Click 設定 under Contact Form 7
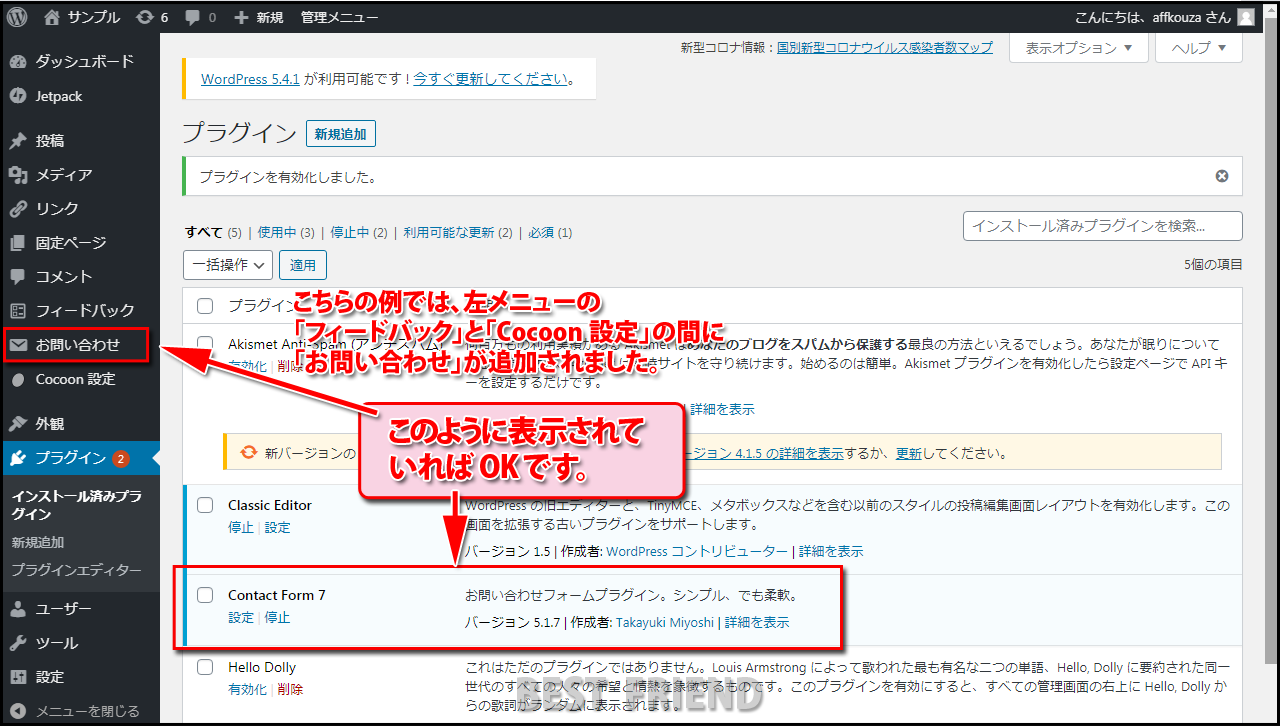 click(241, 618)
